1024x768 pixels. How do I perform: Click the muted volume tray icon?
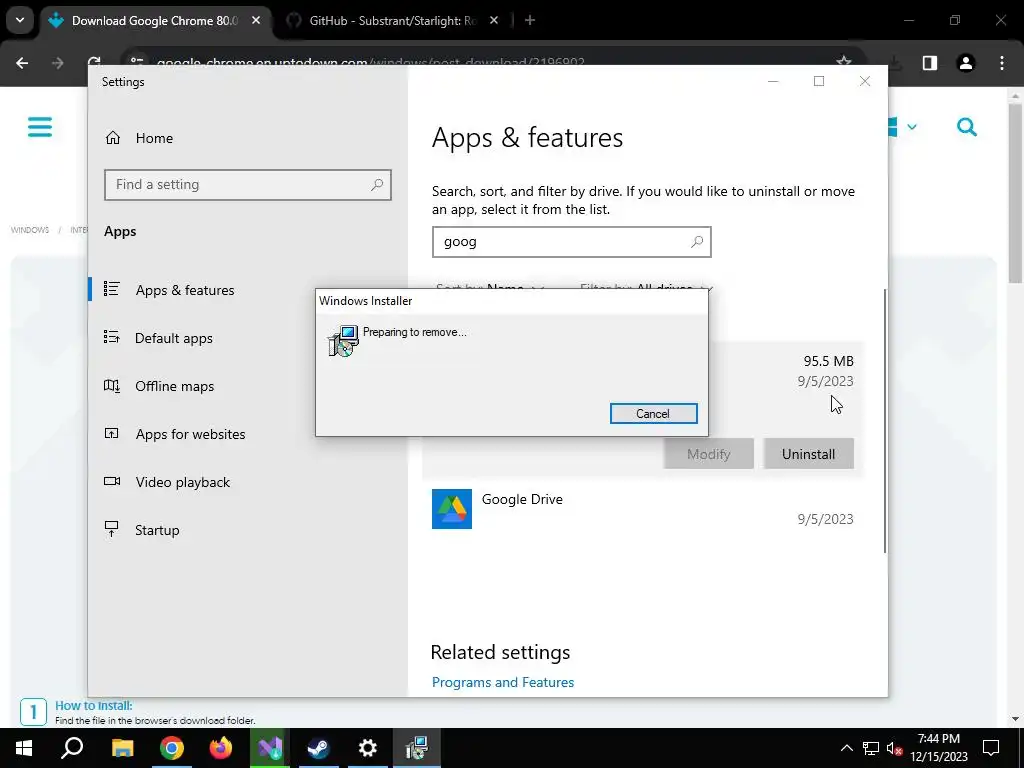click(895, 748)
